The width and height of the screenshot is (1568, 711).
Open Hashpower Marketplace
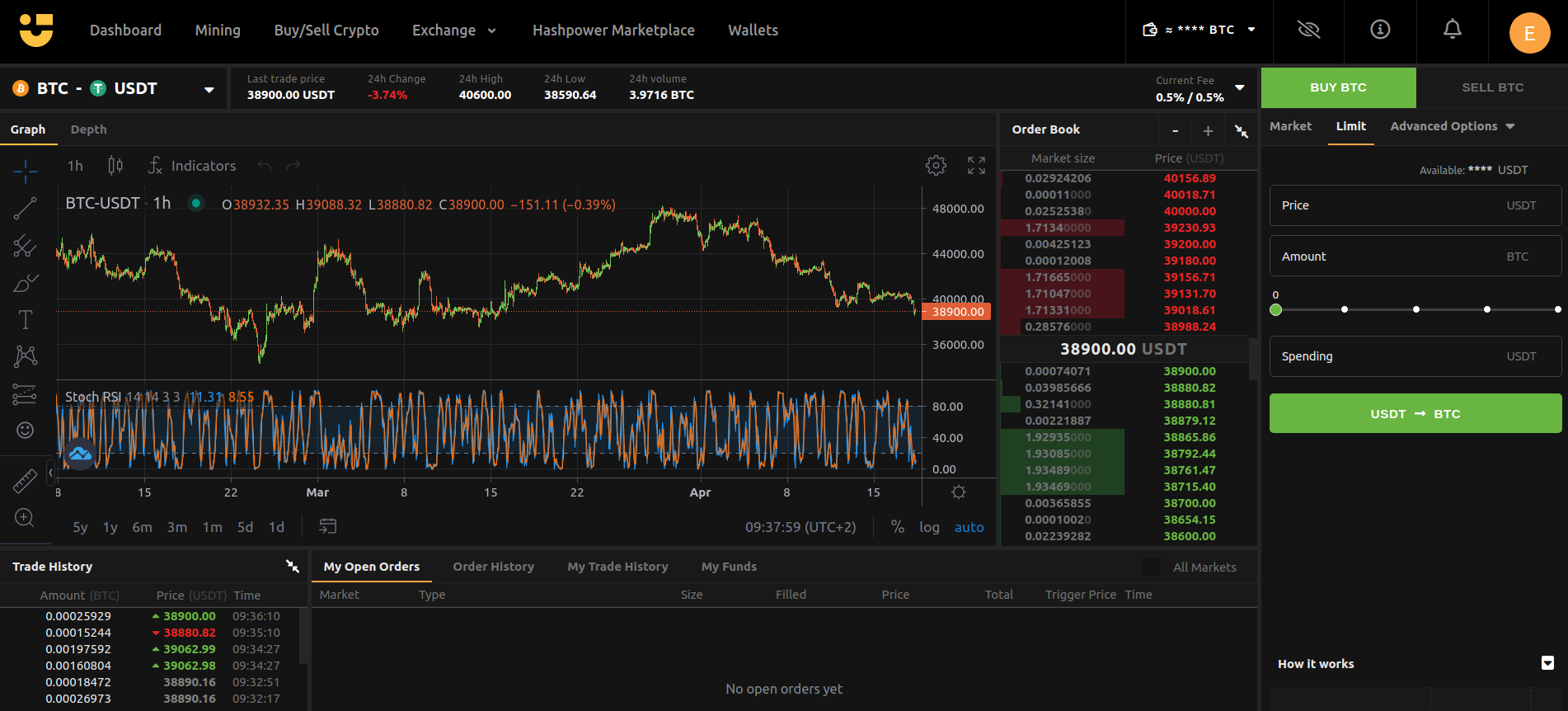click(613, 31)
